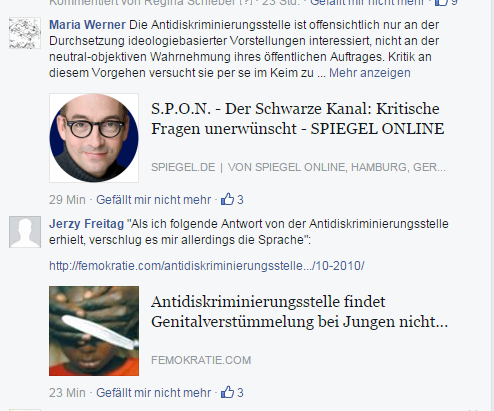Click thumbs-up icon under Maria Werner's comment
Viewport: 494px width, 411px height.
click(227, 199)
